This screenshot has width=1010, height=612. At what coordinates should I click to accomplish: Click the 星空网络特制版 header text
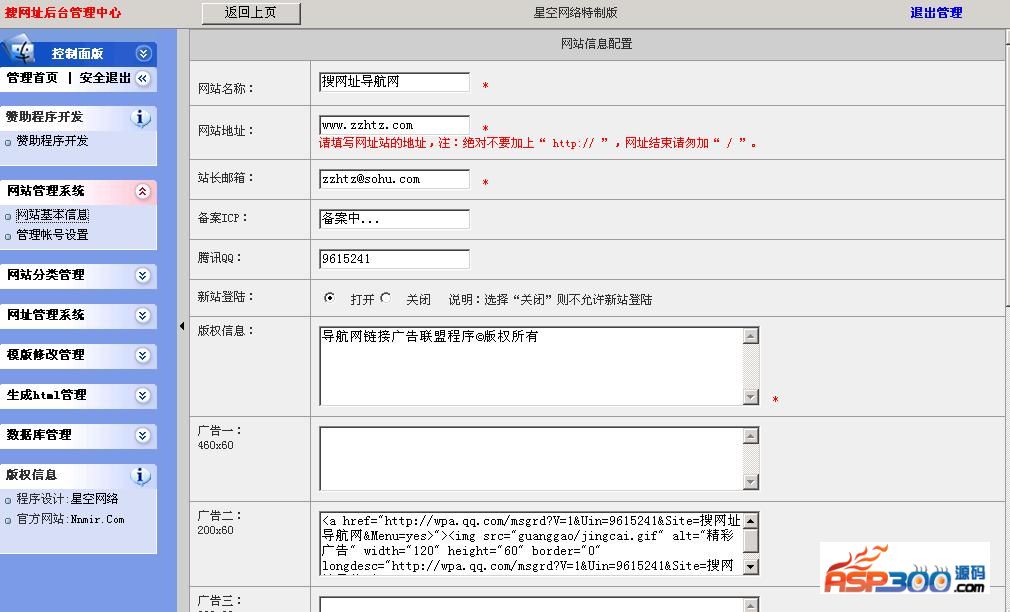[x=575, y=13]
